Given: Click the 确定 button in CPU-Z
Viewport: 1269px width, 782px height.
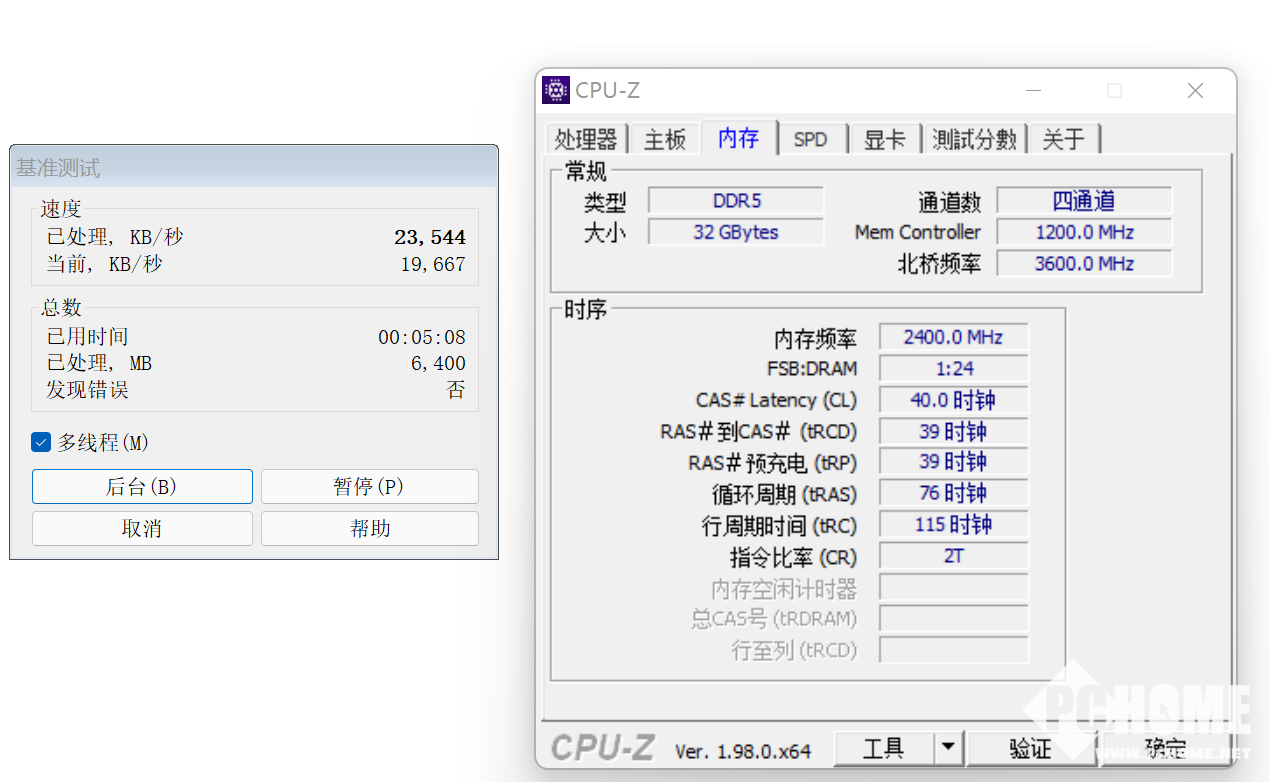Looking at the screenshot, I should tap(1164, 748).
